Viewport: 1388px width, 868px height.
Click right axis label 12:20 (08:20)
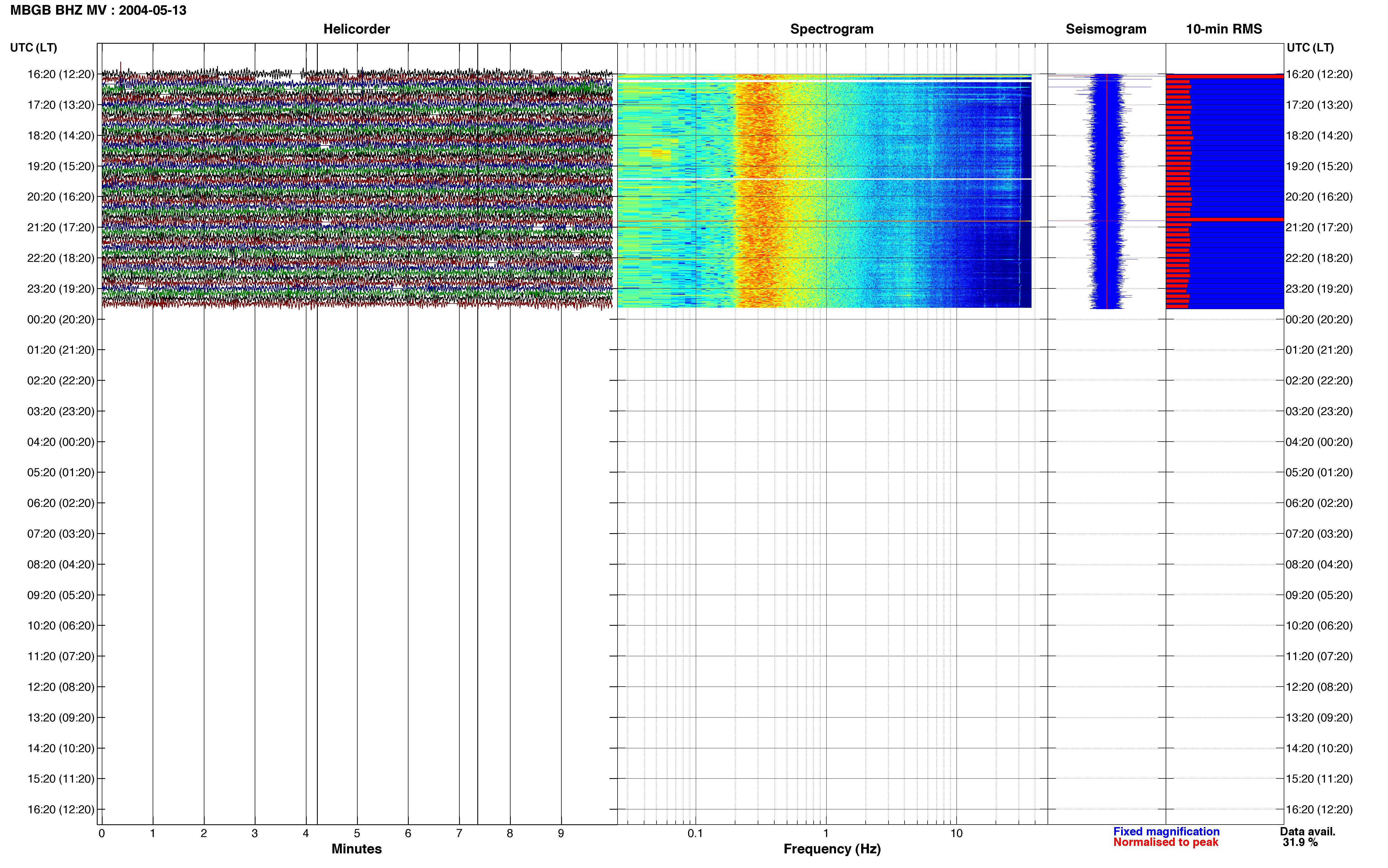[x=1319, y=687]
